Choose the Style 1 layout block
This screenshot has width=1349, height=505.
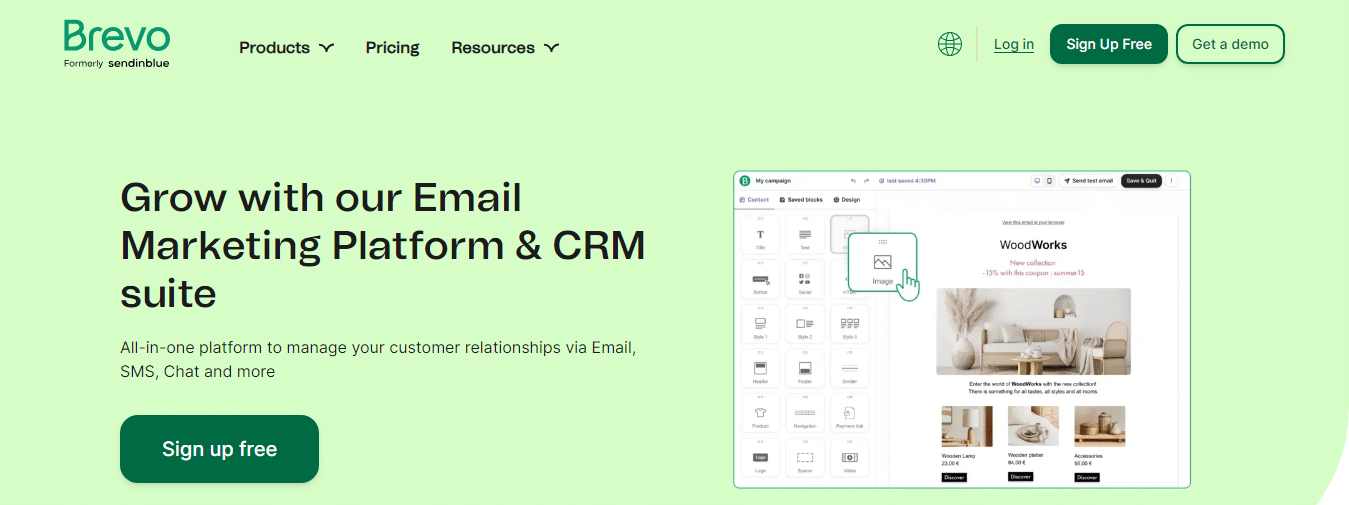click(x=760, y=324)
